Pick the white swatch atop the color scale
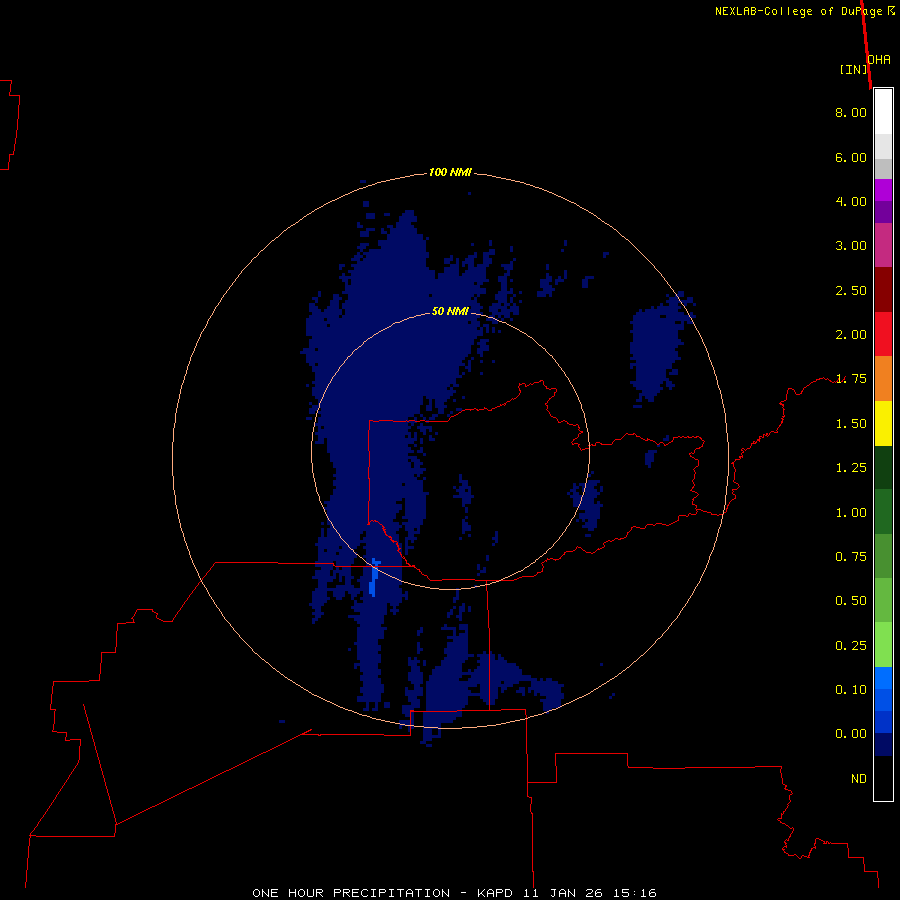Screen dimensions: 900x900 click(x=883, y=112)
